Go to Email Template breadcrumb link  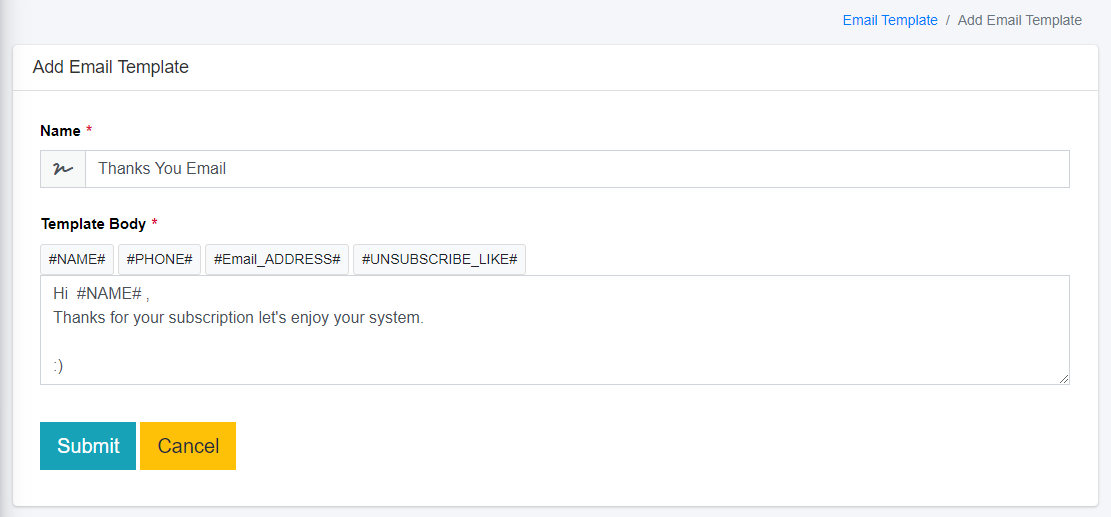point(890,20)
